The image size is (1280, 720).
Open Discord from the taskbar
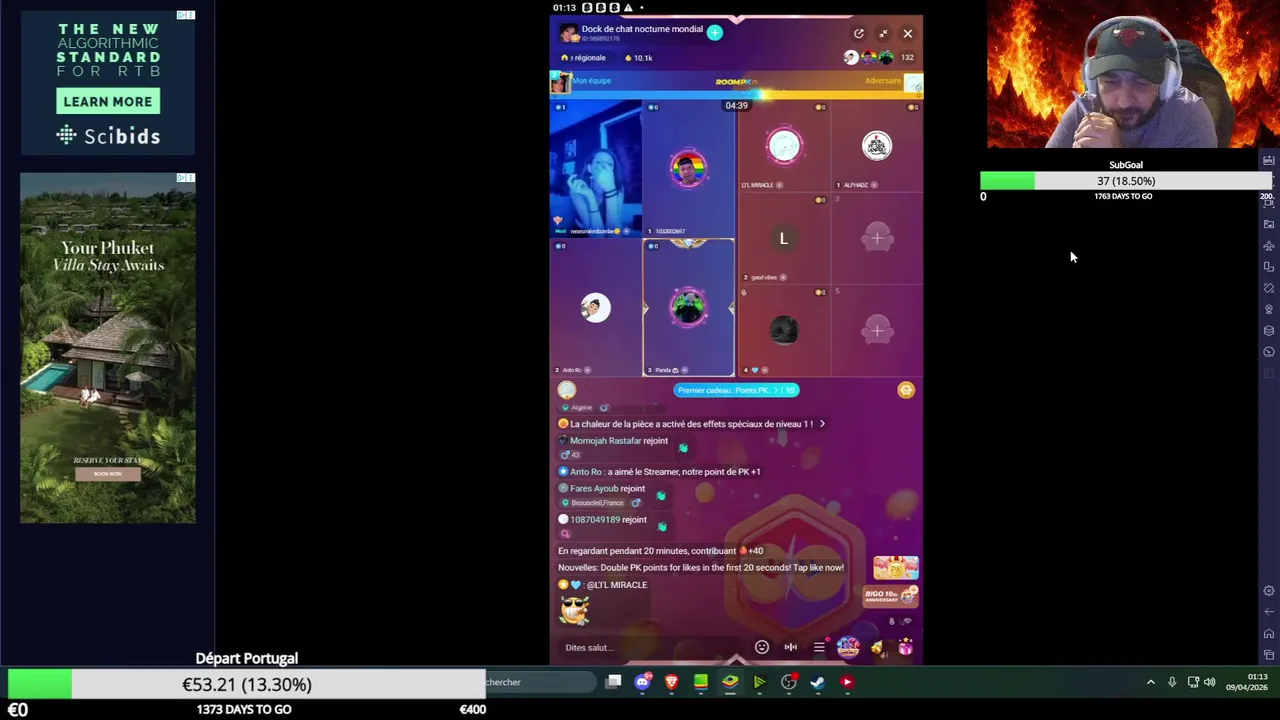point(643,682)
